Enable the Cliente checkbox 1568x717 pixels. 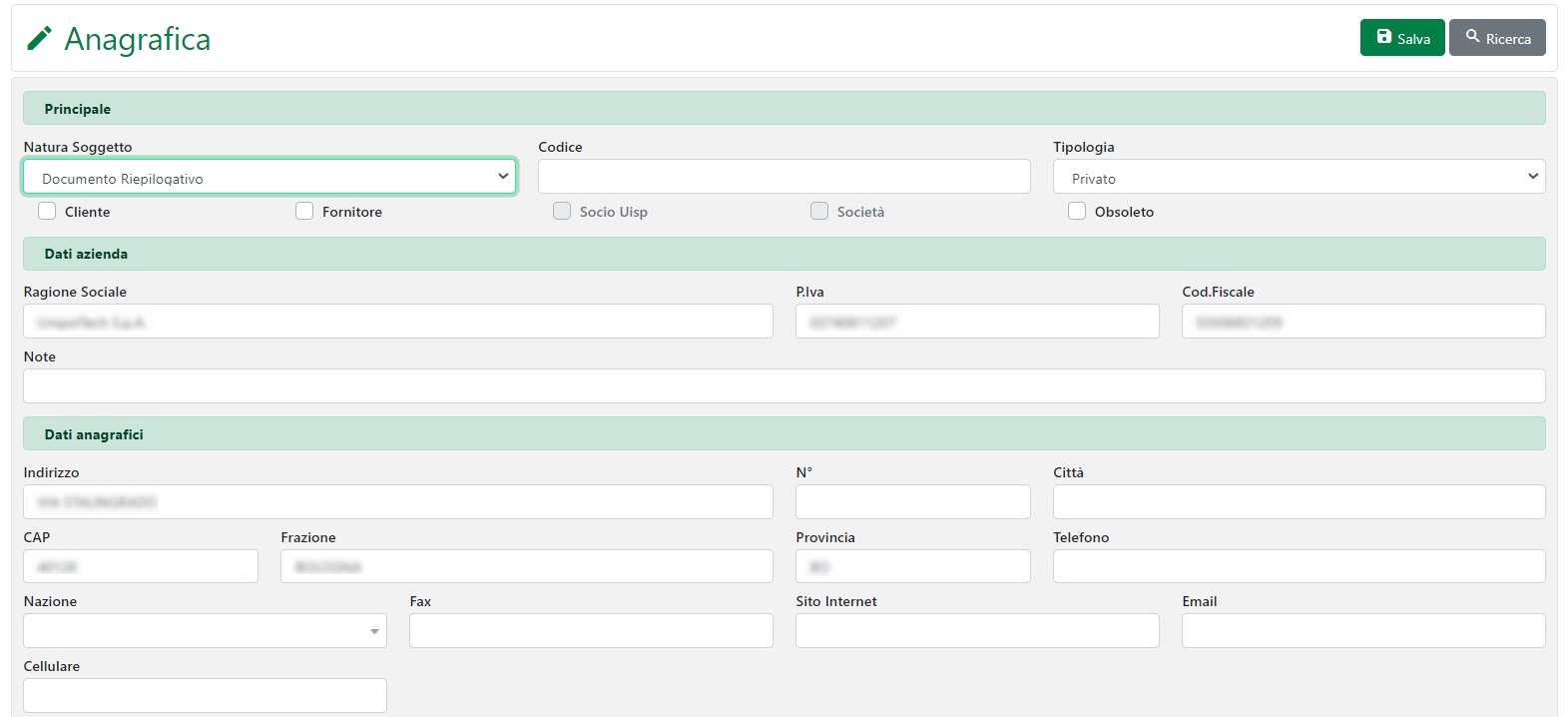47,211
